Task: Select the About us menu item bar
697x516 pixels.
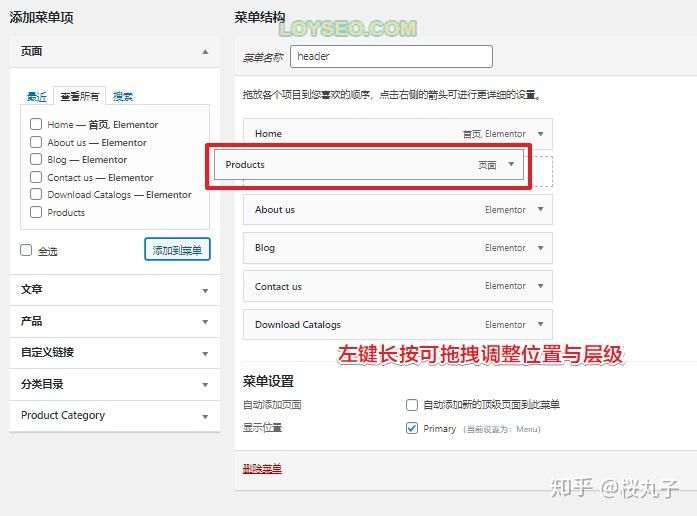Action: [398, 209]
